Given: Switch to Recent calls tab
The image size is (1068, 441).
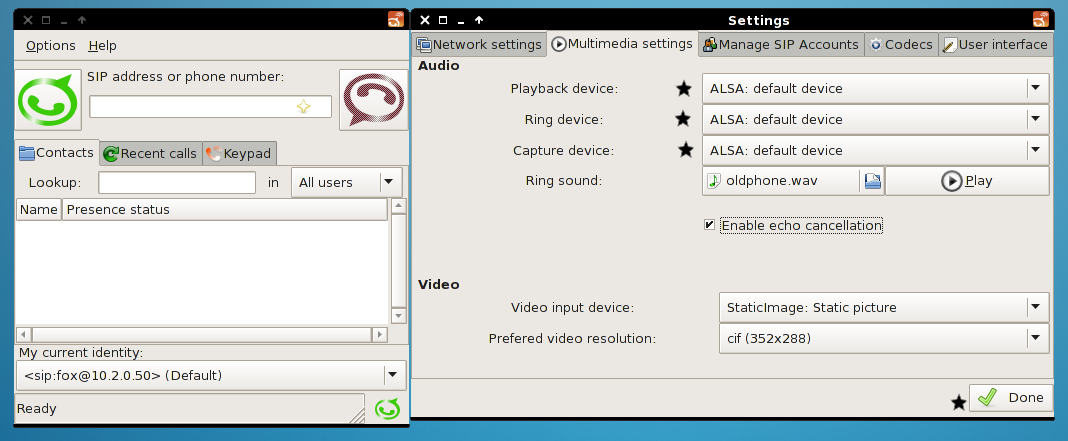Looking at the screenshot, I should (150, 153).
